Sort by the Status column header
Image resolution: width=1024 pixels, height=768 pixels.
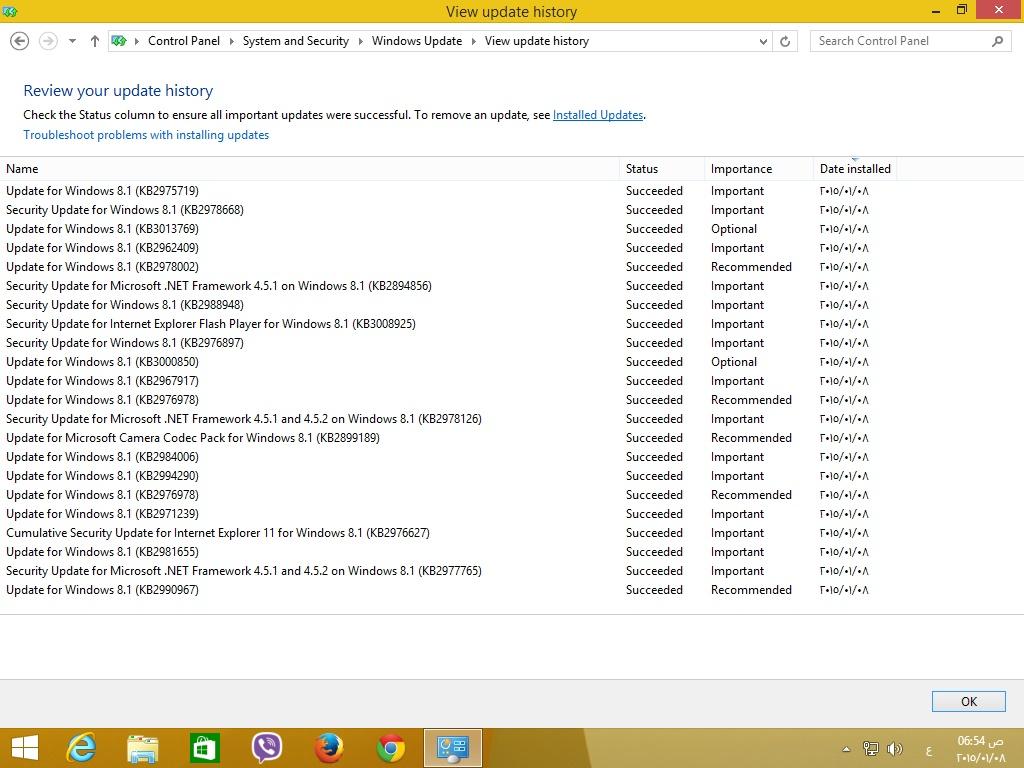pos(662,168)
